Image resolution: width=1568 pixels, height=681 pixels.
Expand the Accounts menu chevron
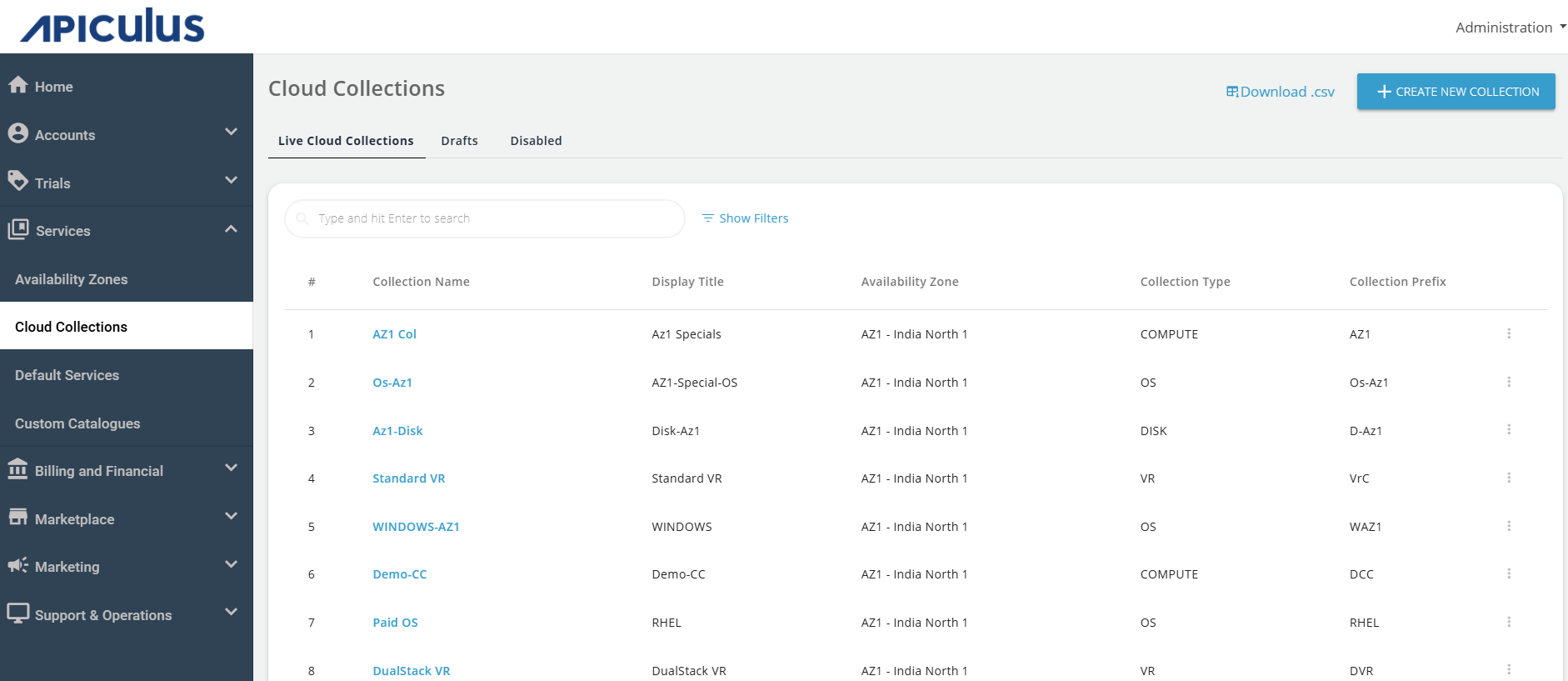pos(231,132)
